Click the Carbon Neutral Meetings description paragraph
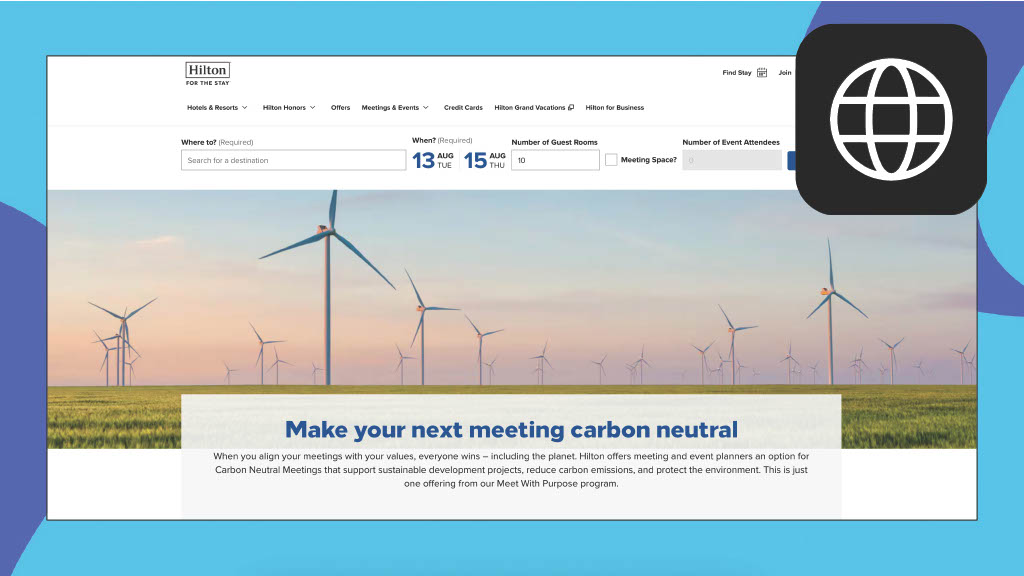1024x576 pixels. [511, 470]
